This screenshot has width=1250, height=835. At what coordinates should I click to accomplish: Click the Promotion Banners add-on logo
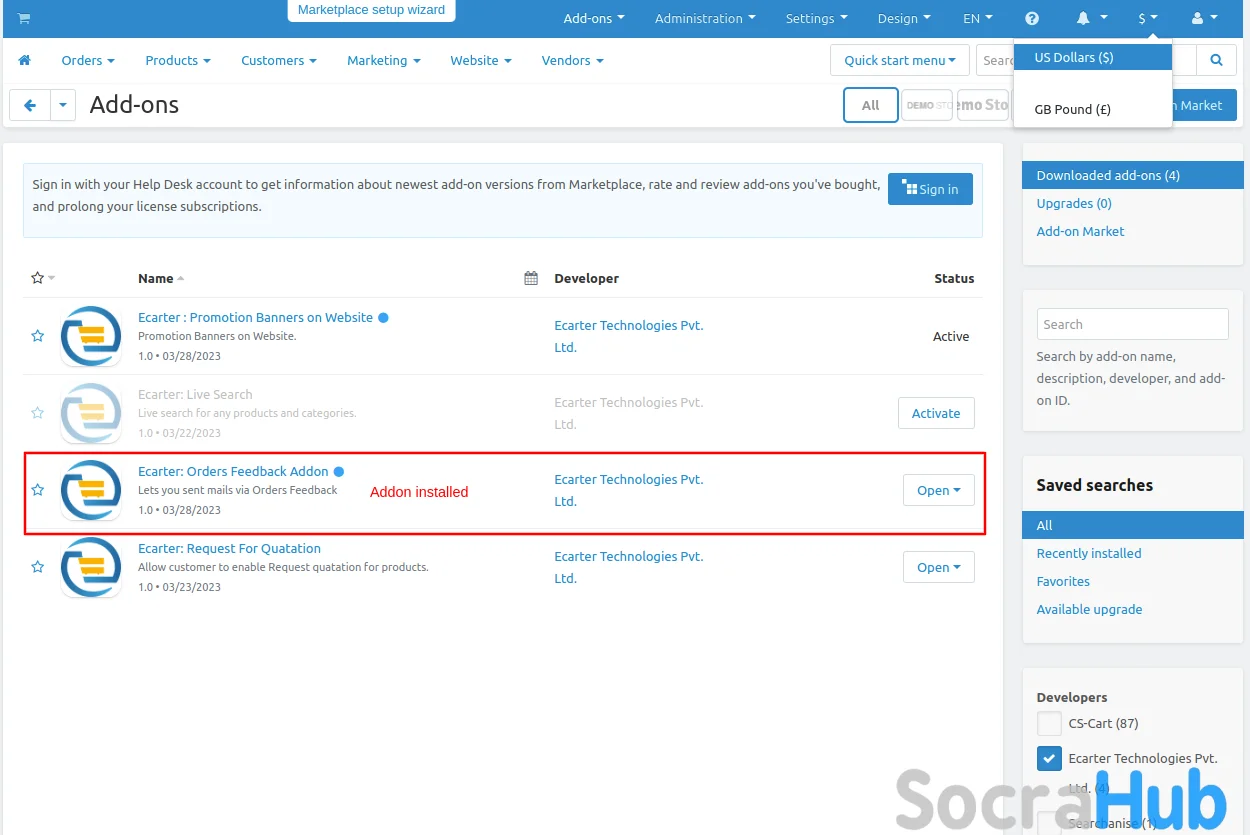91,336
